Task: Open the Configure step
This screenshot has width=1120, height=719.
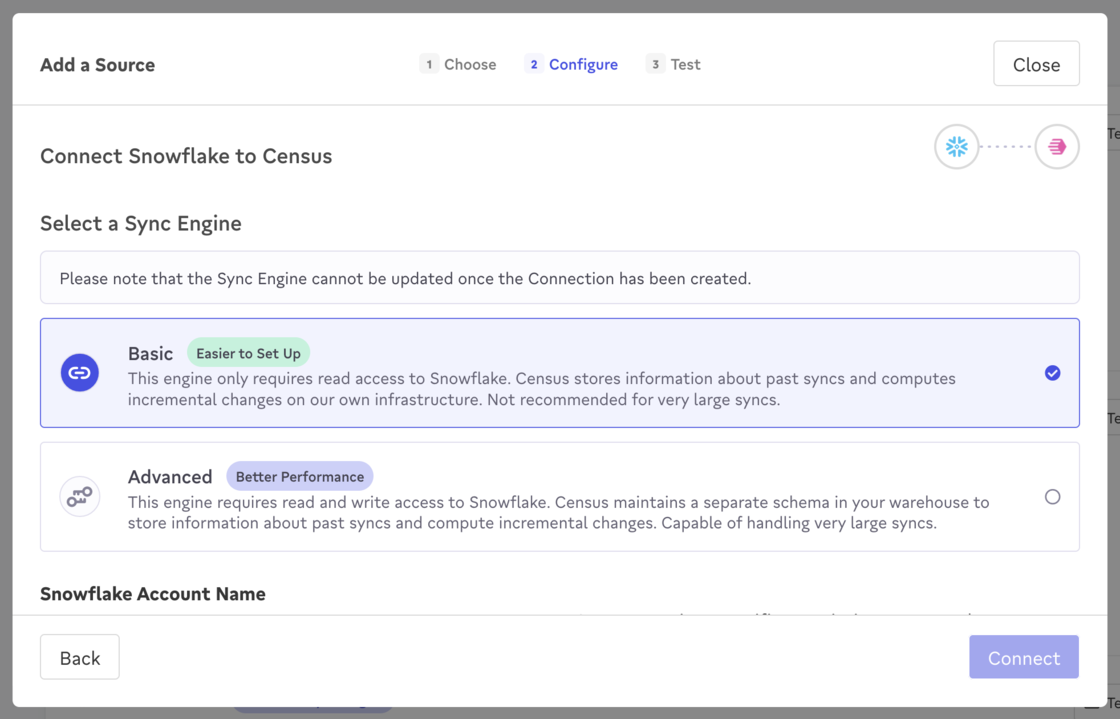Action: [583, 63]
